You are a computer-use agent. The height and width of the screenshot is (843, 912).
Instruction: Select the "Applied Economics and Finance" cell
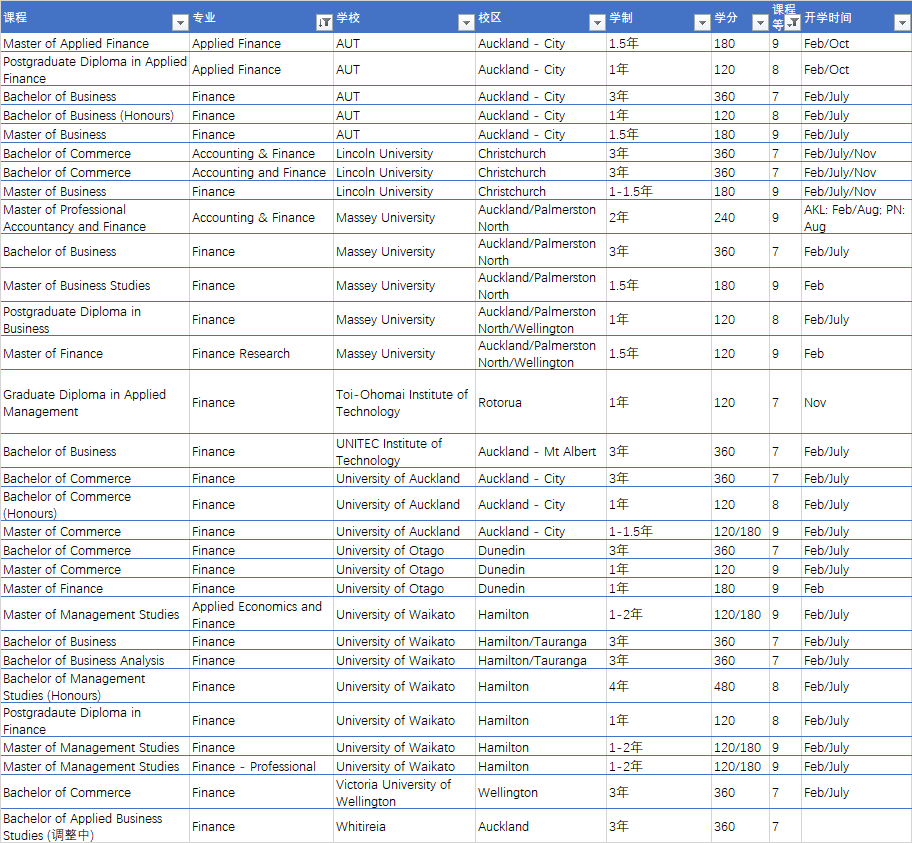(261, 614)
